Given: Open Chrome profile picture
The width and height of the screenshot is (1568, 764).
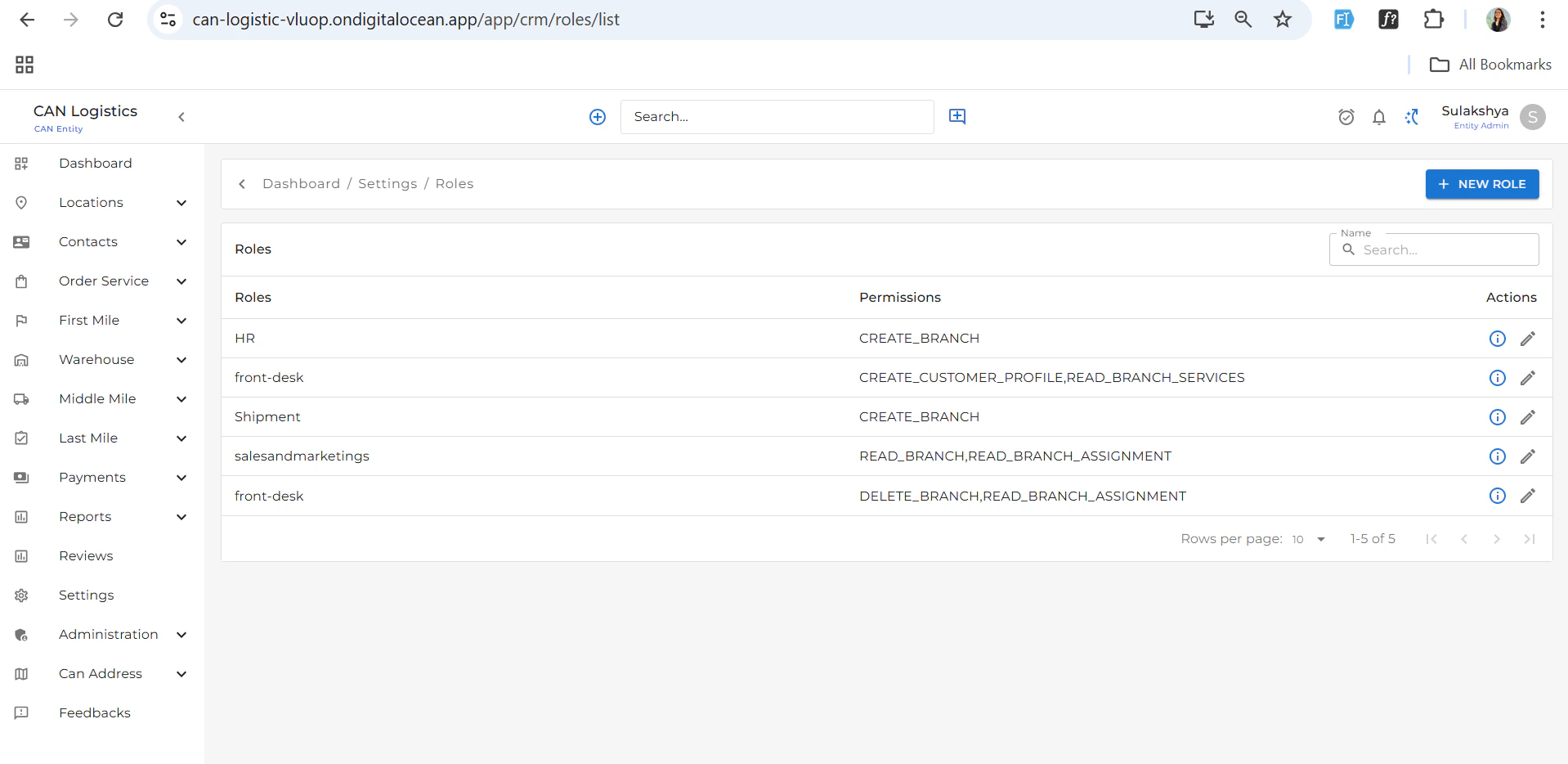Looking at the screenshot, I should point(1498,20).
